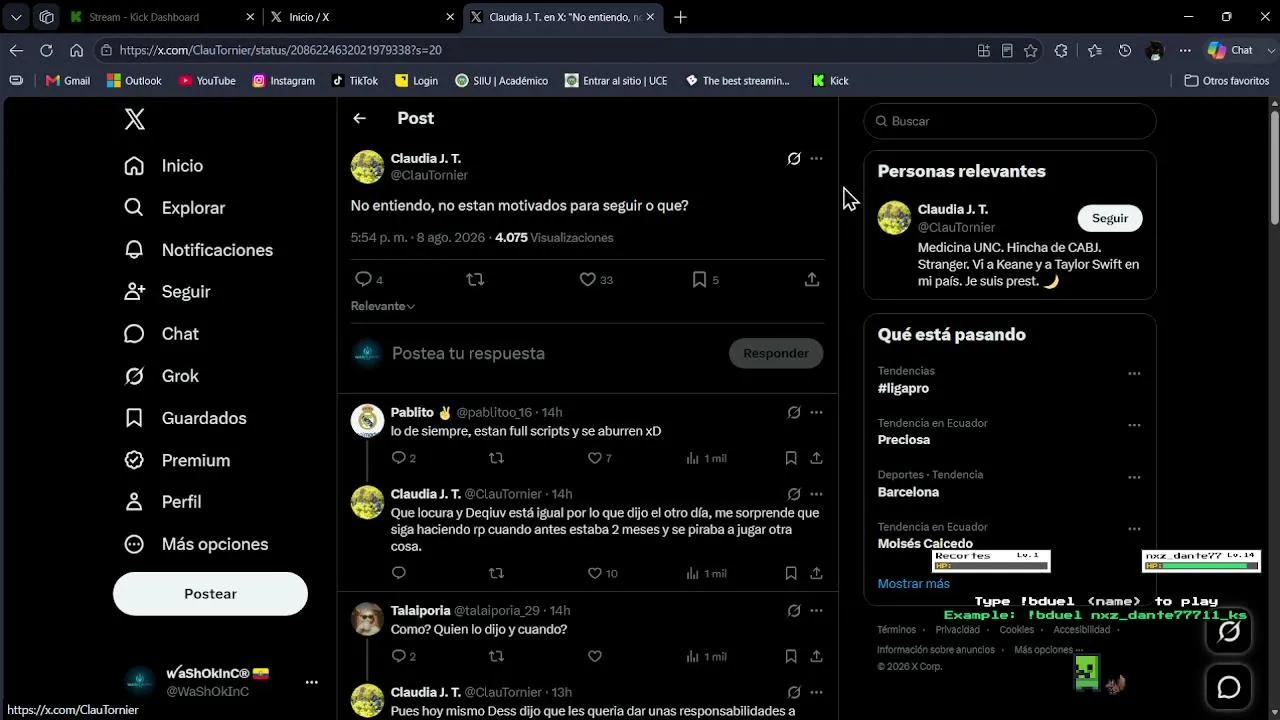Switch to the Inicio / X tab
The width and height of the screenshot is (1280, 720).
(360, 17)
